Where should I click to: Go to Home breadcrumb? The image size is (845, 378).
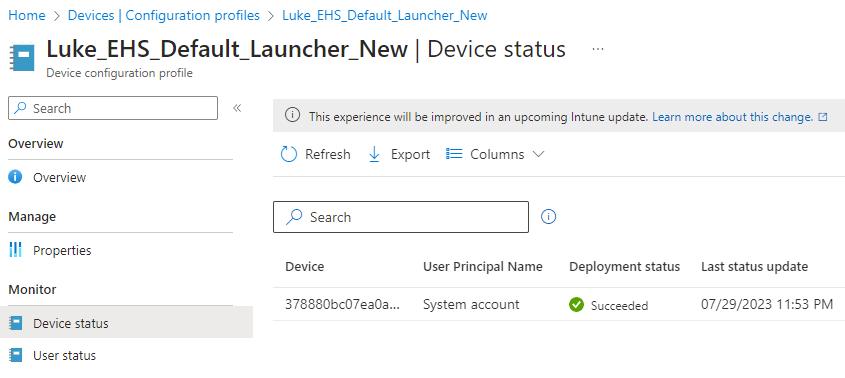[x=26, y=16]
